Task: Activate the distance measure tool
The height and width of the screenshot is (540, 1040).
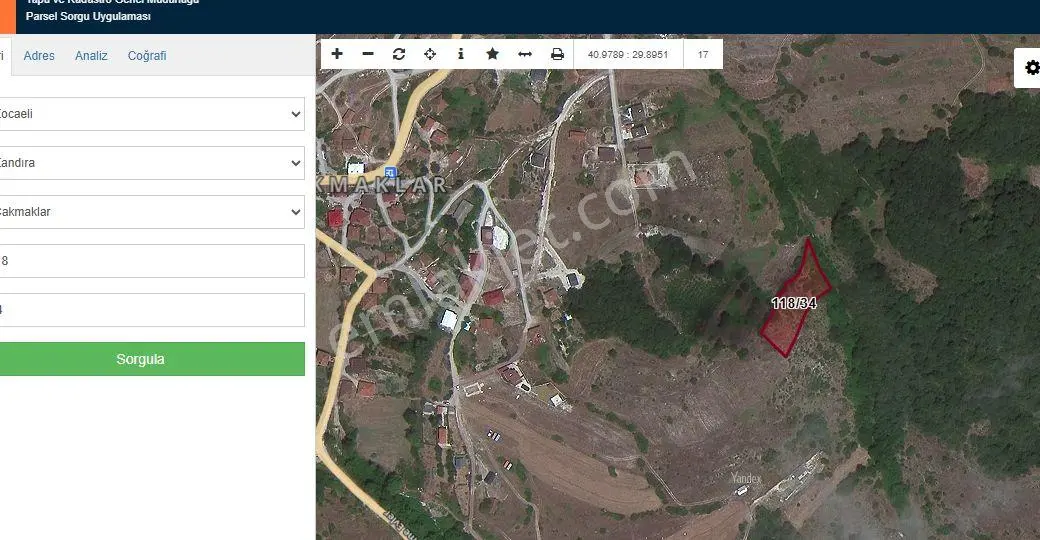Action: pos(525,54)
